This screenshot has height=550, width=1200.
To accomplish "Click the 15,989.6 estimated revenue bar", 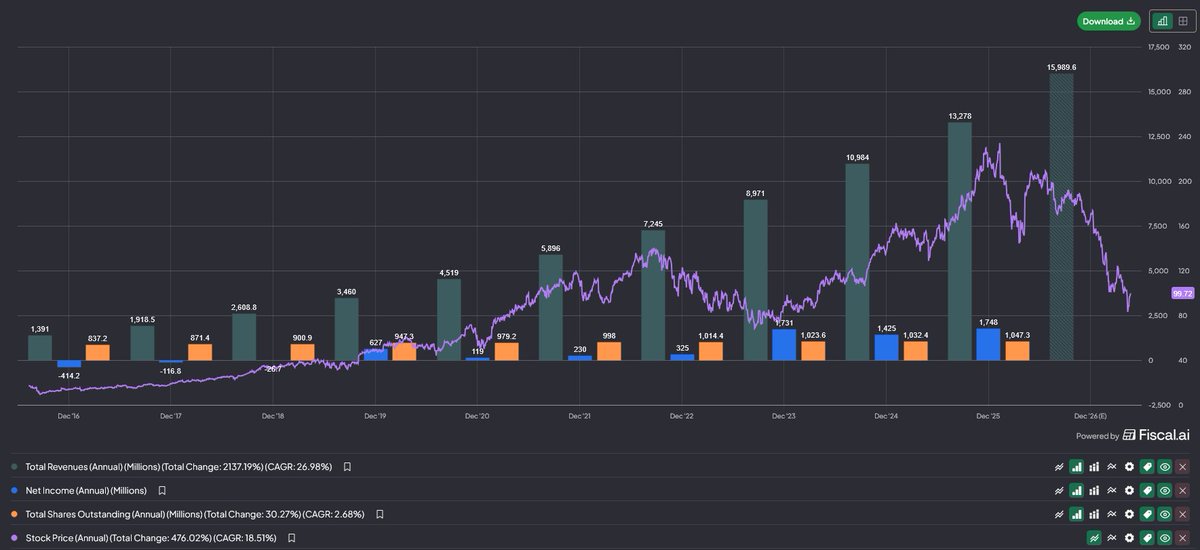I will tap(1061, 217).
